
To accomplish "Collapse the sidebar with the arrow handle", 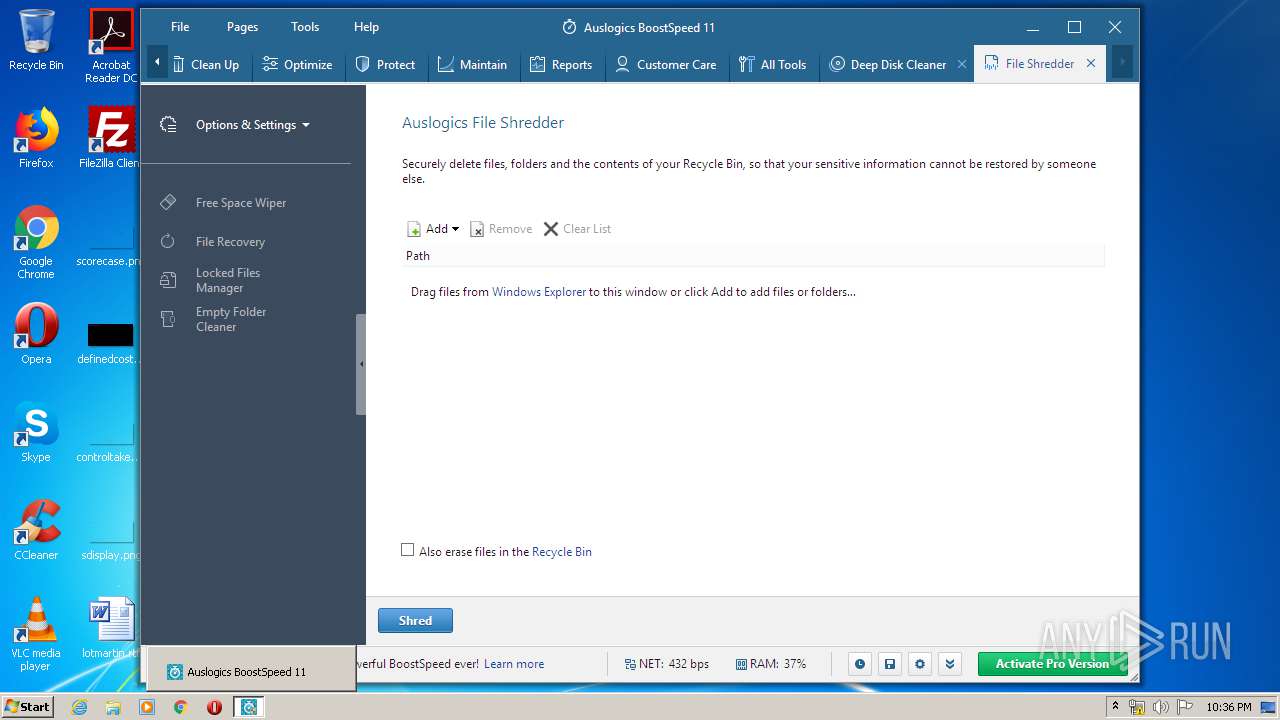I will point(361,364).
